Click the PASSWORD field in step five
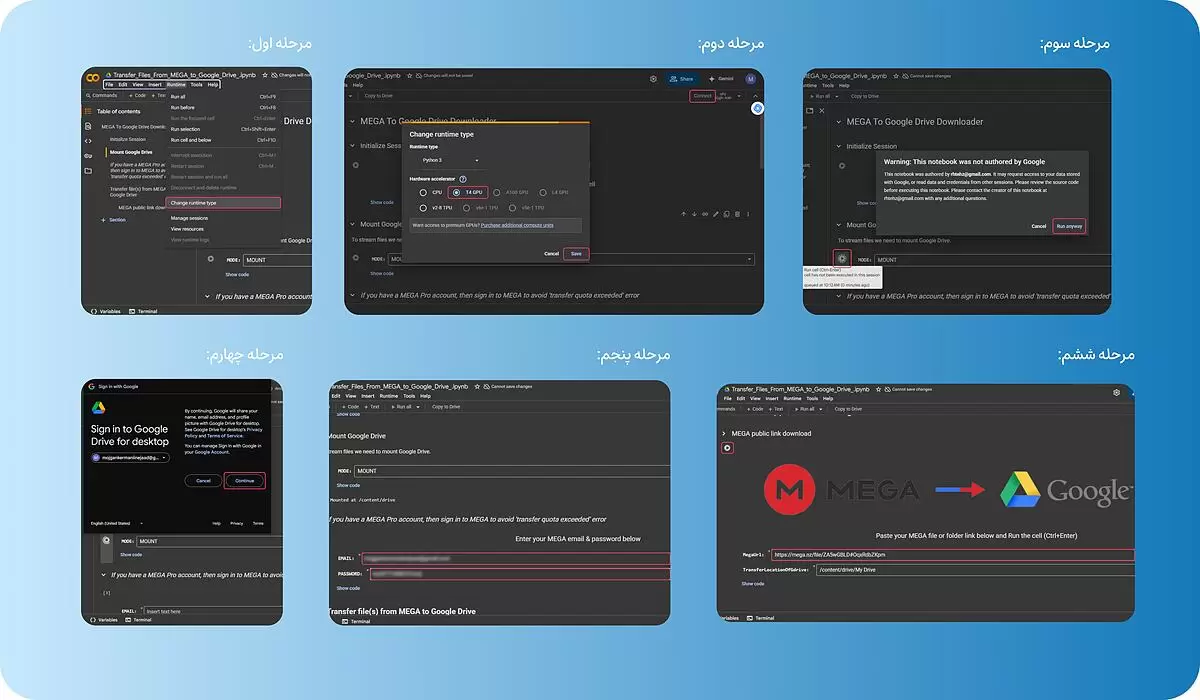This screenshot has width=1200, height=700. point(518,574)
